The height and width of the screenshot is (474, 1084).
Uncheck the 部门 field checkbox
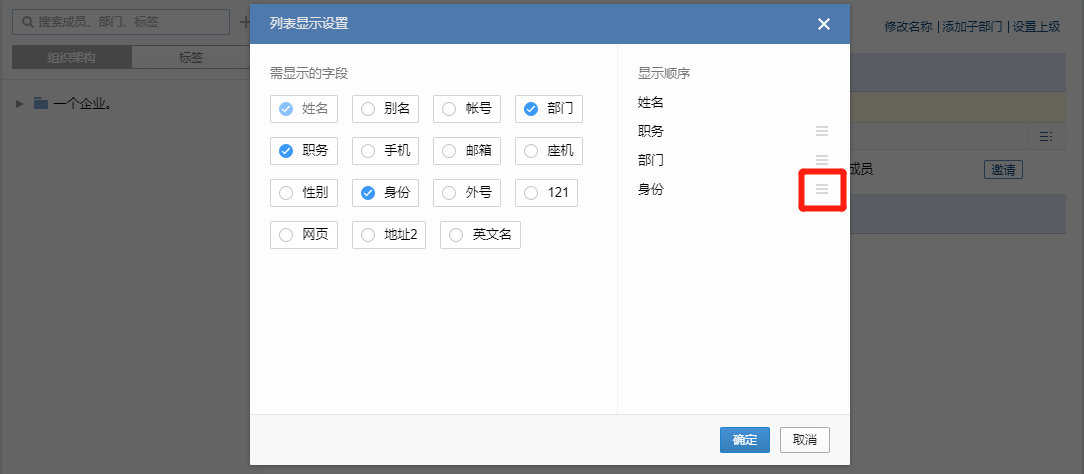(x=531, y=109)
